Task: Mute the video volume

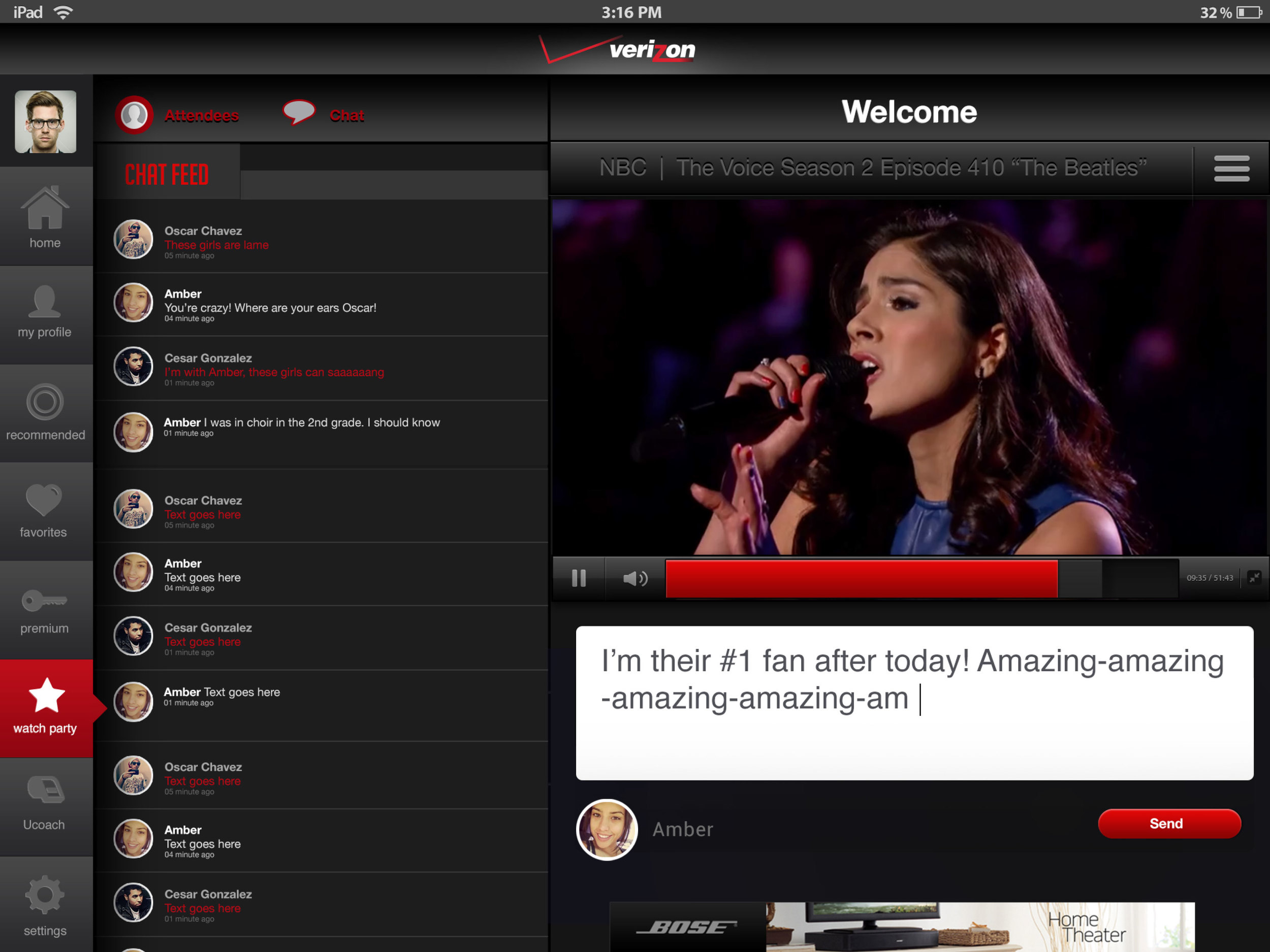Action: 635,578
